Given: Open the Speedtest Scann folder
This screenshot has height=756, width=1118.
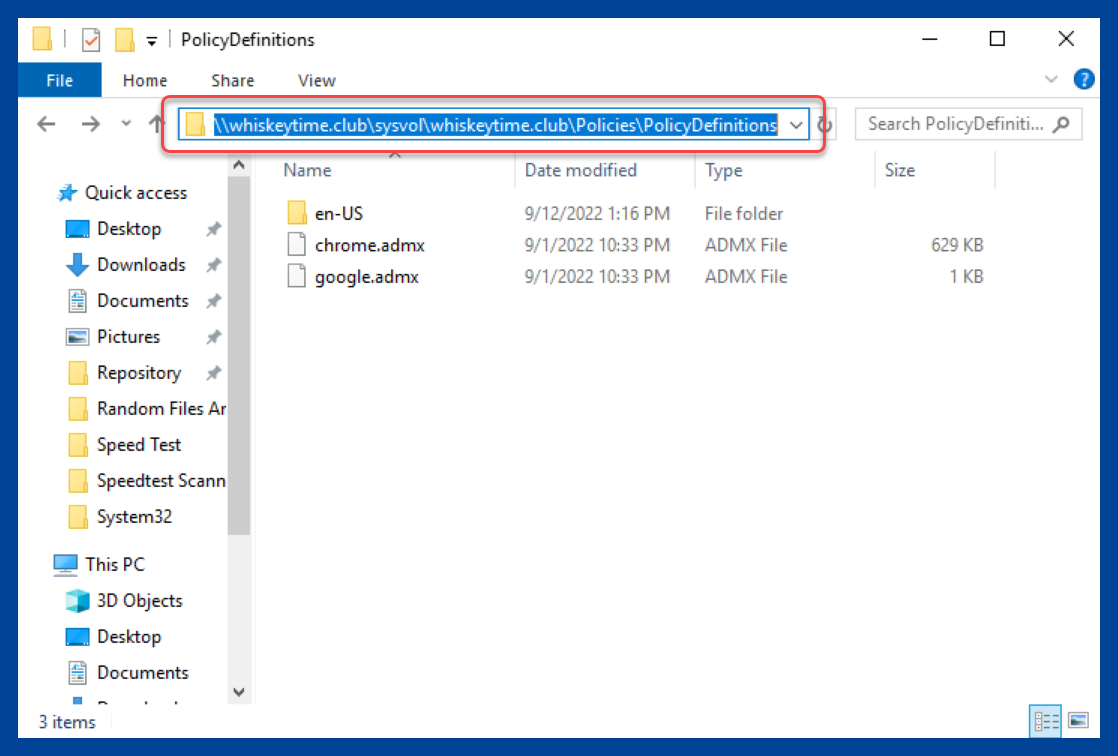Looking at the screenshot, I should tap(161, 481).
